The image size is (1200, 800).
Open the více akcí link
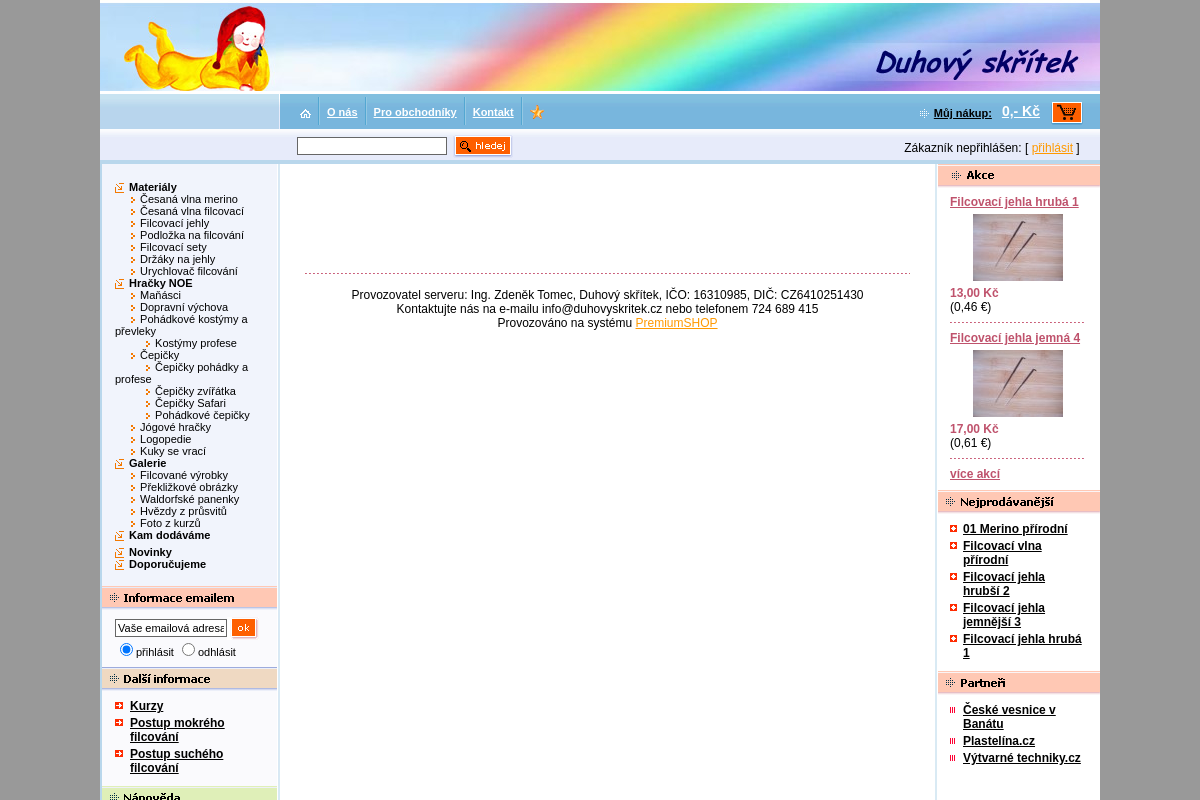tap(975, 474)
